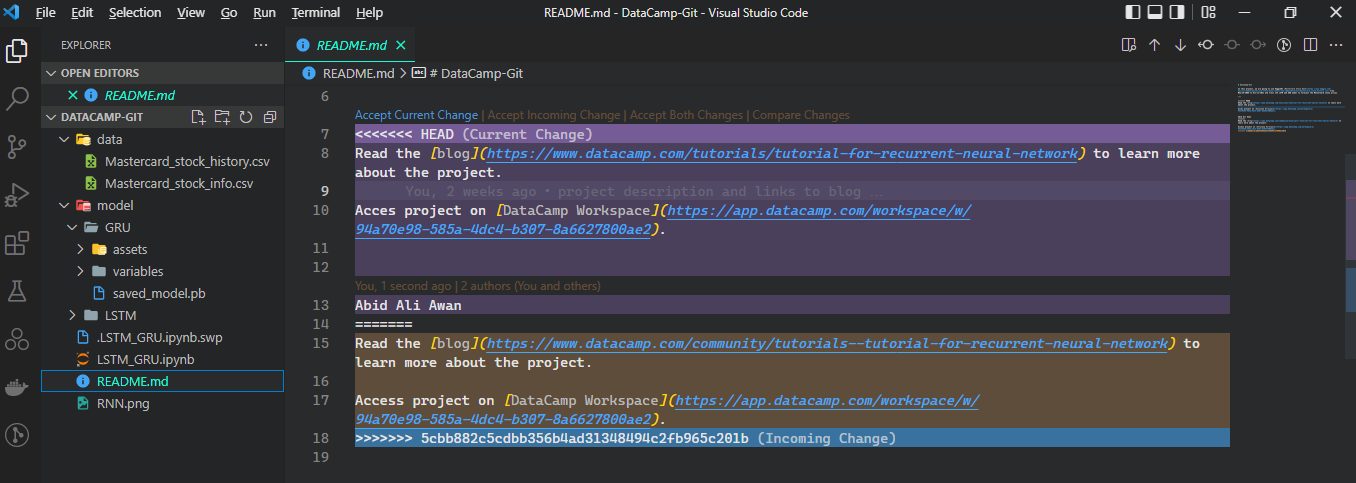Refresh the Explorer file tree

tap(245, 117)
